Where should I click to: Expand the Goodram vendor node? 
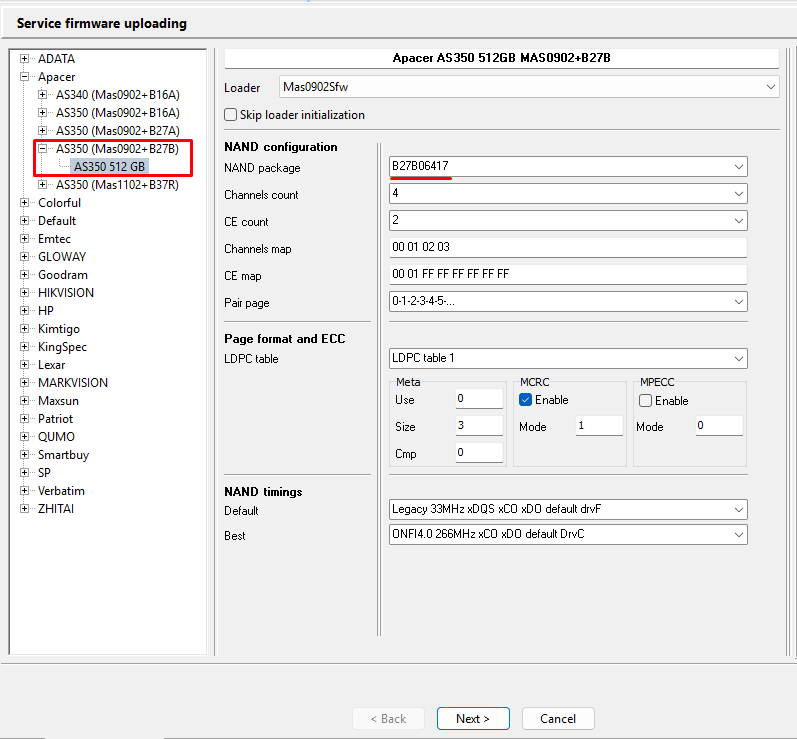click(24, 274)
